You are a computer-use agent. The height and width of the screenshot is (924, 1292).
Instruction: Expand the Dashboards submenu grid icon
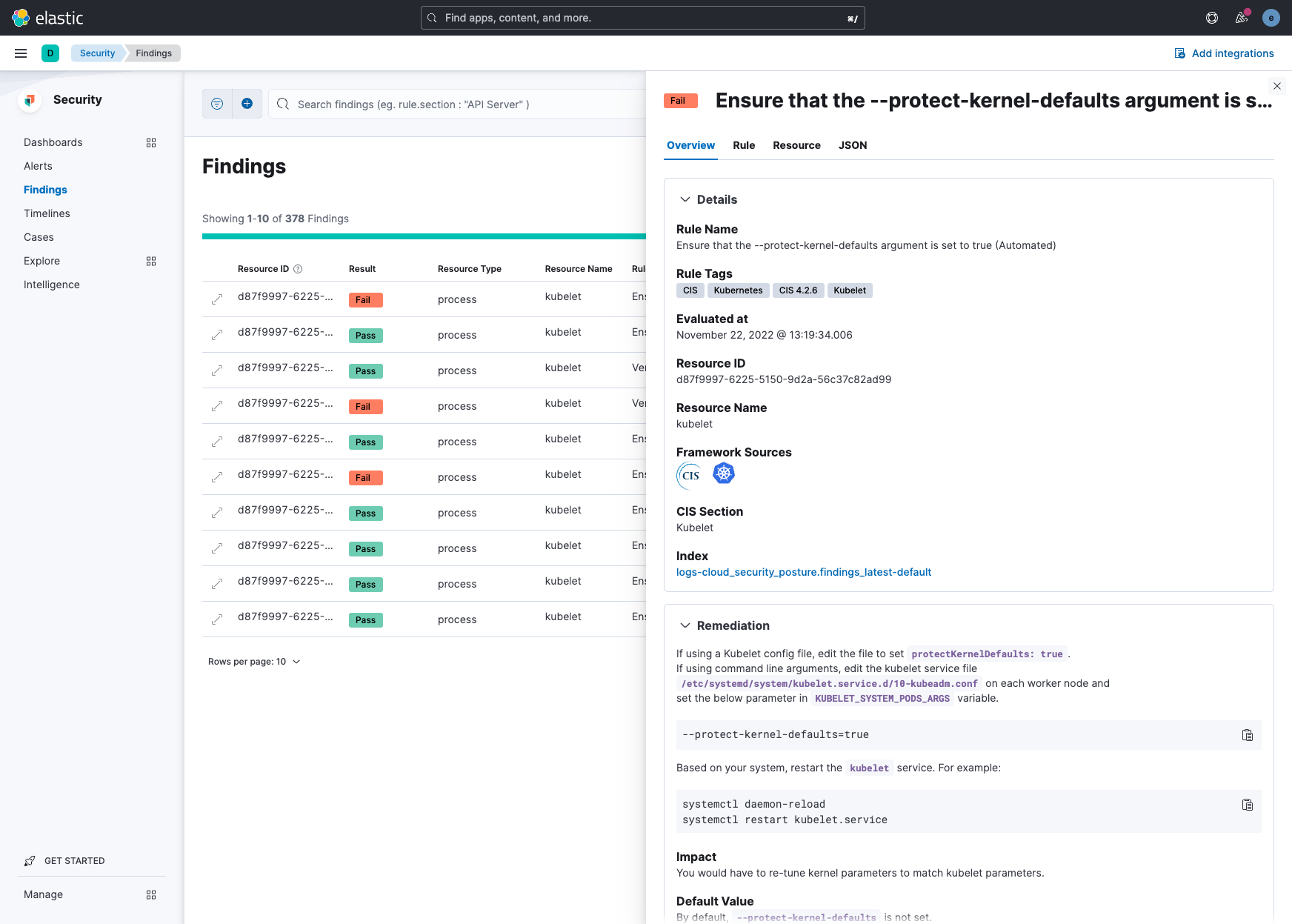[151, 142]
